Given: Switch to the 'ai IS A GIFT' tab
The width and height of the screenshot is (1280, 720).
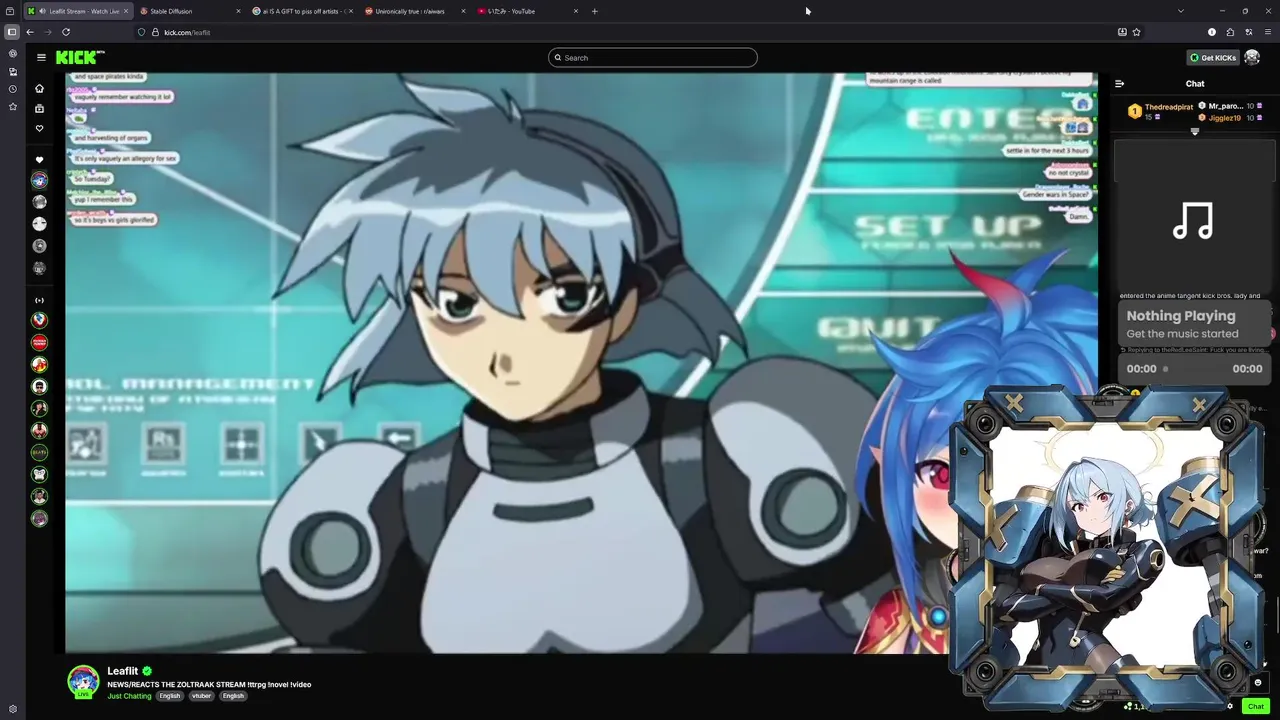Looking at the screenshot, I should click(302, 11).
